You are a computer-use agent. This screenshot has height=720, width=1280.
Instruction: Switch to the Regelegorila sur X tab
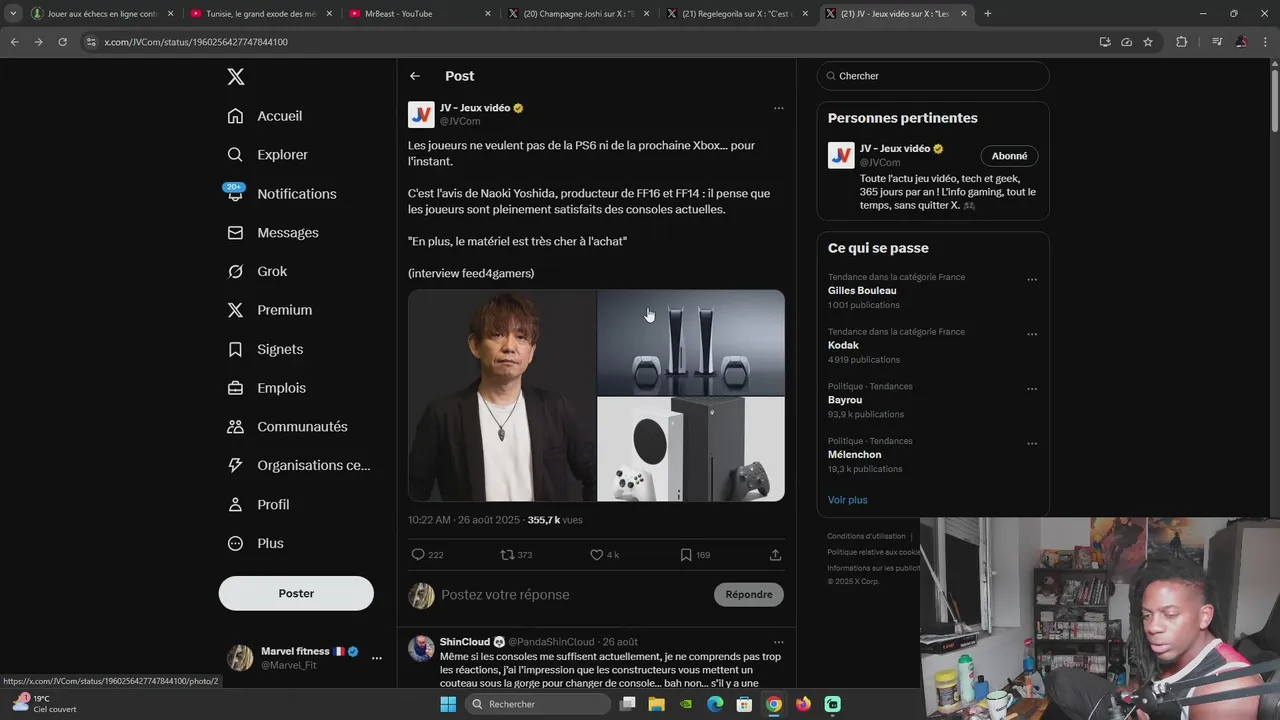click(738, 14)
